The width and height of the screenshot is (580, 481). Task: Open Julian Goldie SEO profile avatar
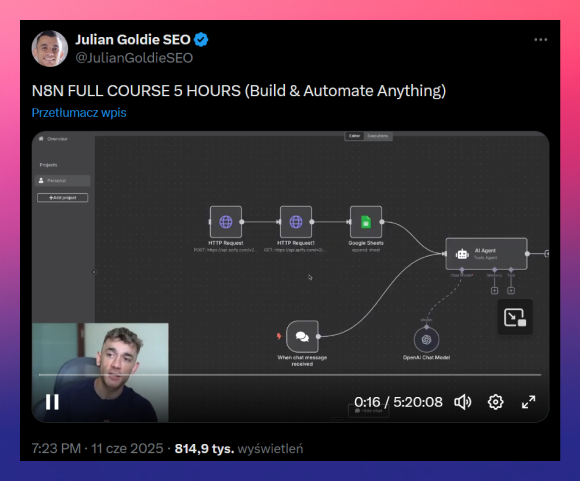tap(50, 48)
